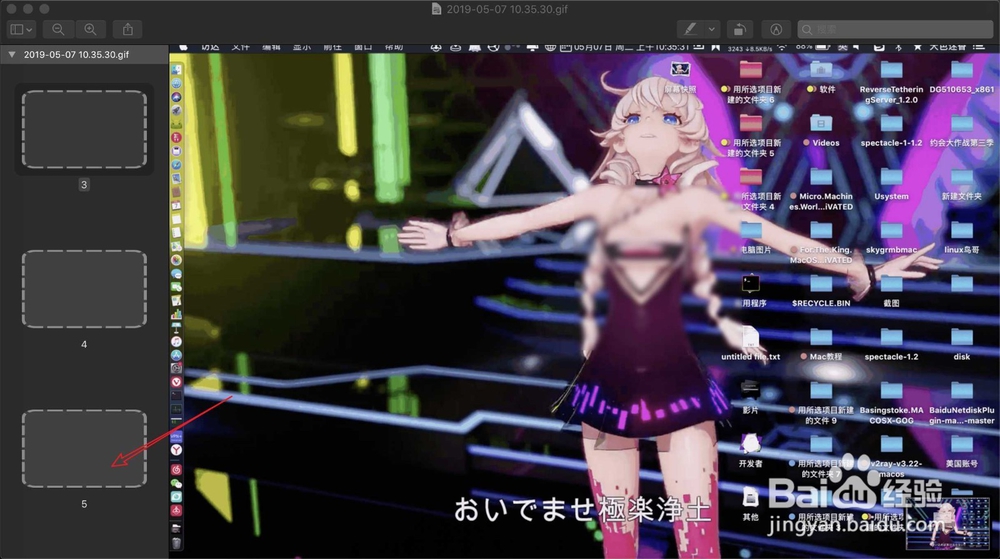
Task: Select the 2019-05-07 10.35.30.gif sidebar row
Action: [84, 55]
